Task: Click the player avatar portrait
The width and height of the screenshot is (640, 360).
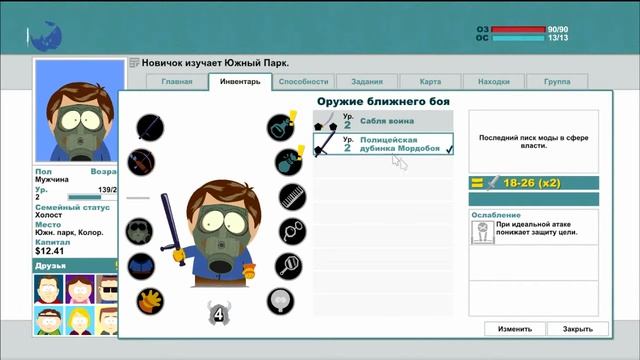Action: 80,111
